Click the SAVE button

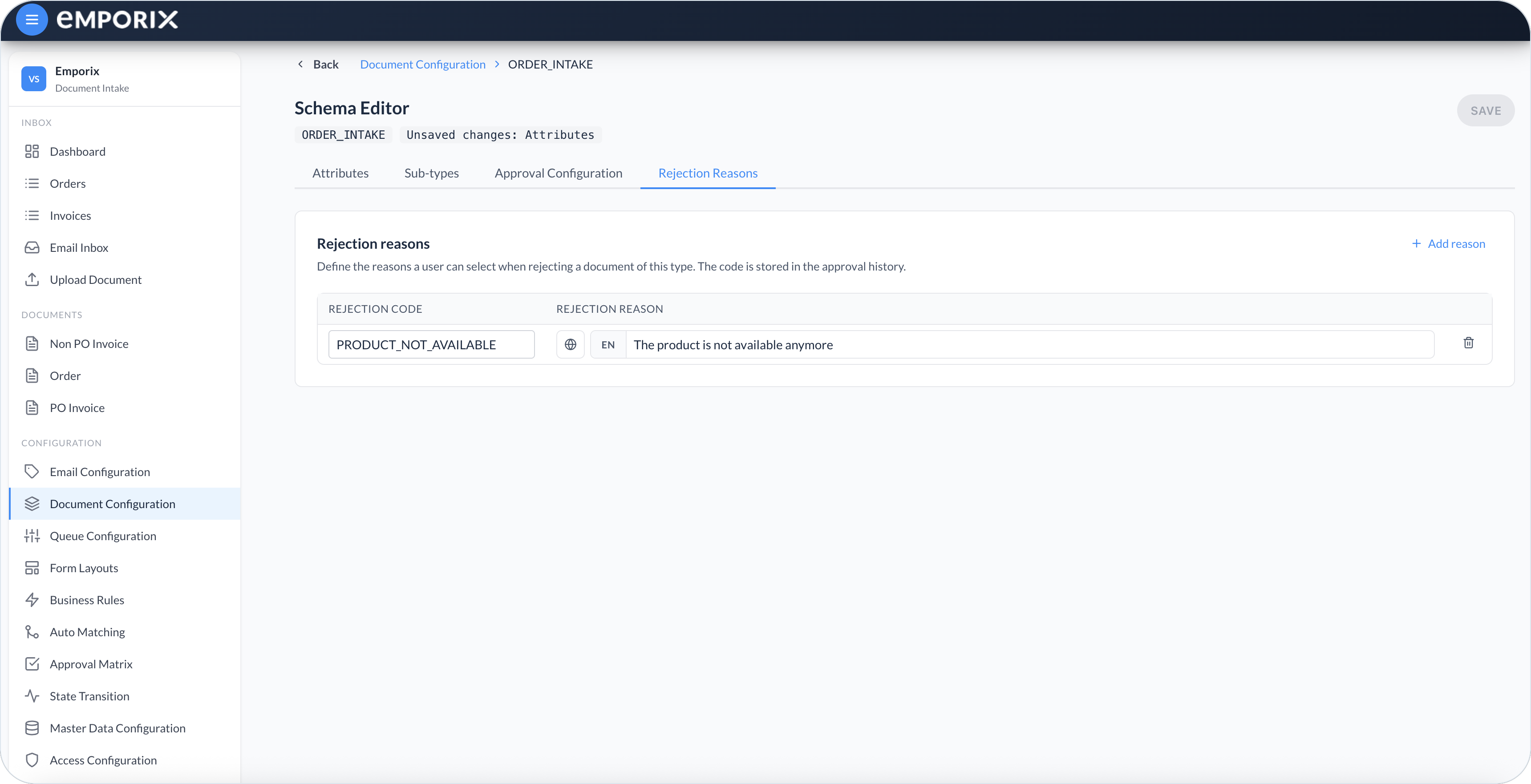(x=1486, y=110)
